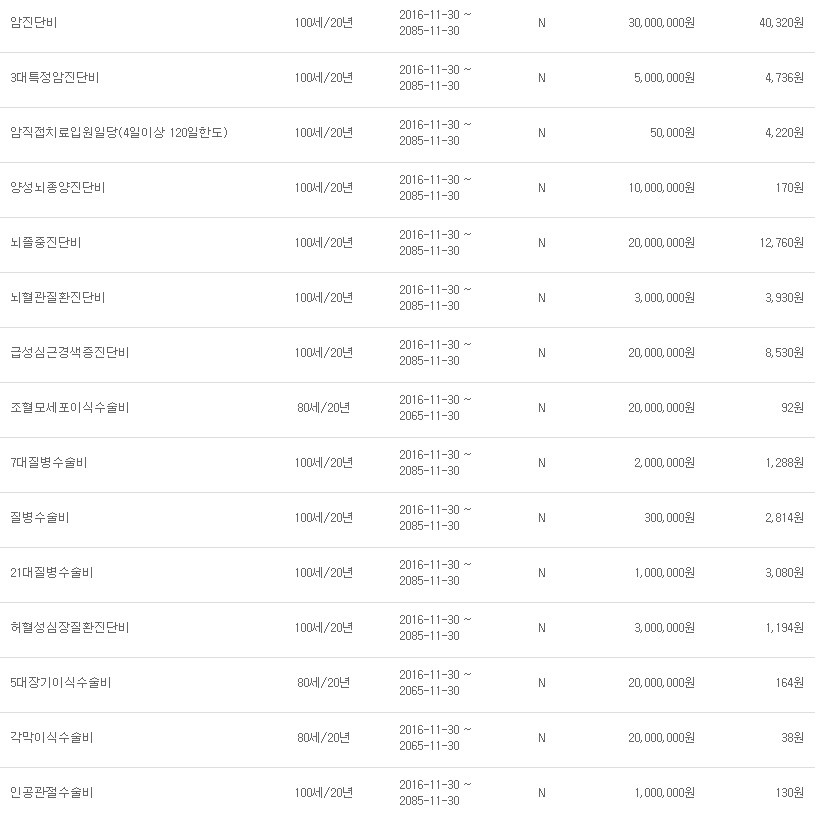816x817 pixels.
Task: Select the 7대질병수술비 coverage name
Action: [48, 463]
